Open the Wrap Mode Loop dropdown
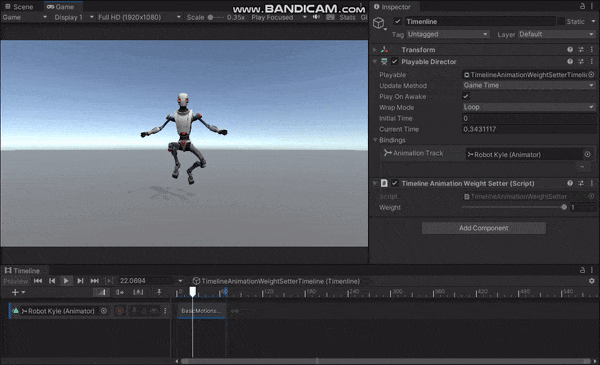Screen dimensions: 600x365 pos(529,107)
